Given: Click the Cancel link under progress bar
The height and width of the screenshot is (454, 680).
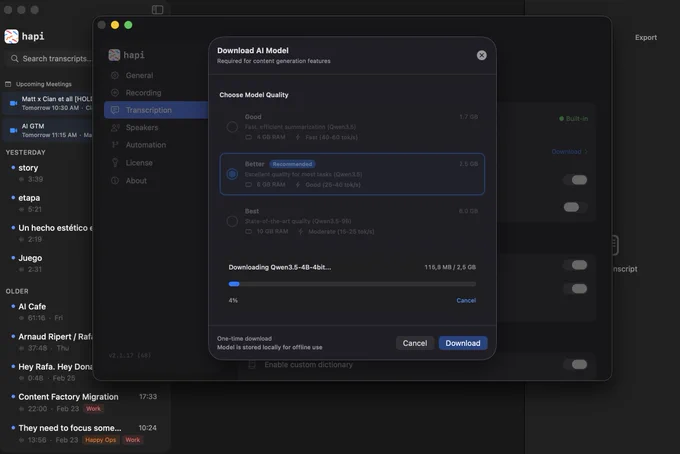Looking at the screenshot, I should coord(466,300).
